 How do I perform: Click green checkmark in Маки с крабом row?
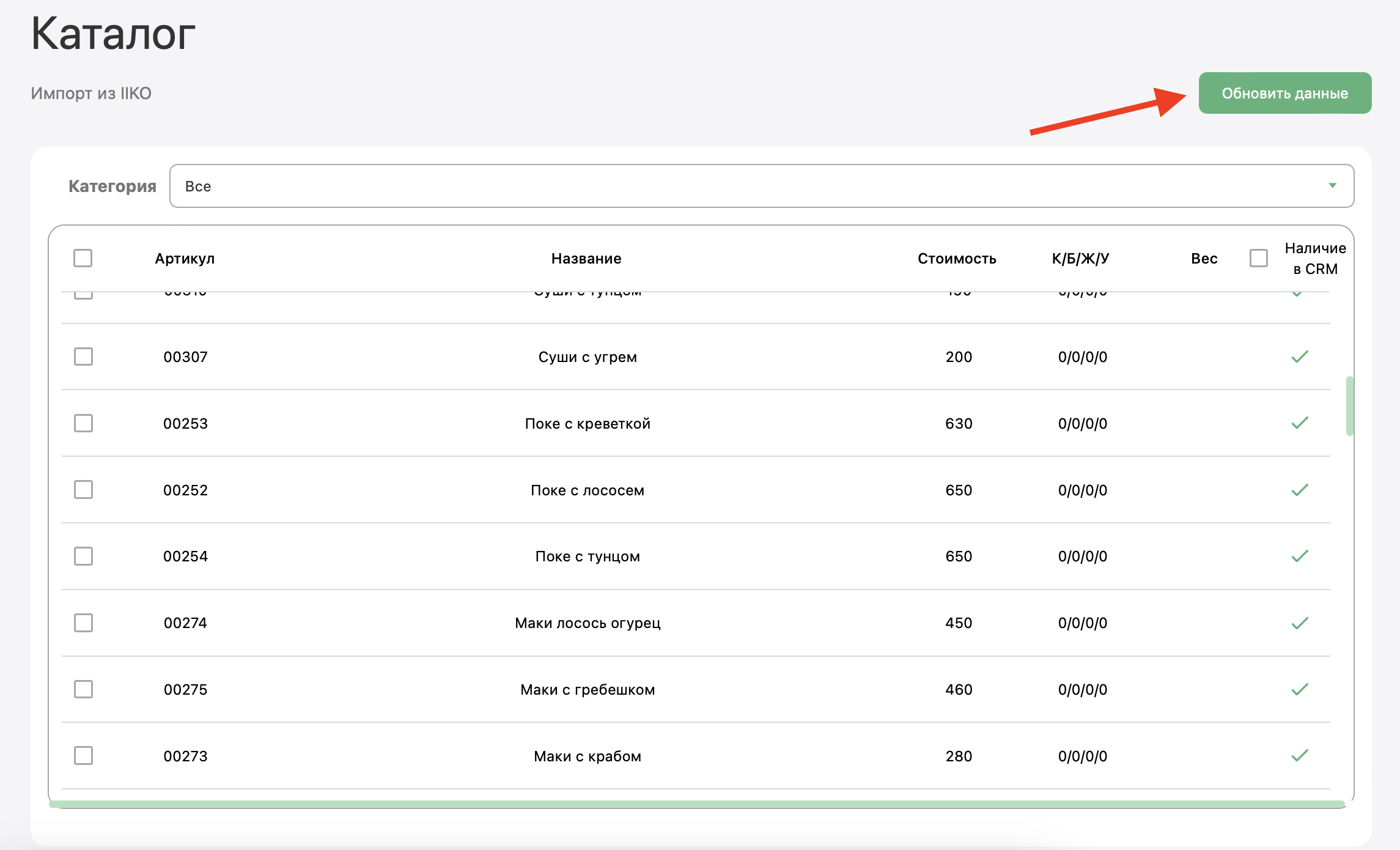tap(1300, 756)
